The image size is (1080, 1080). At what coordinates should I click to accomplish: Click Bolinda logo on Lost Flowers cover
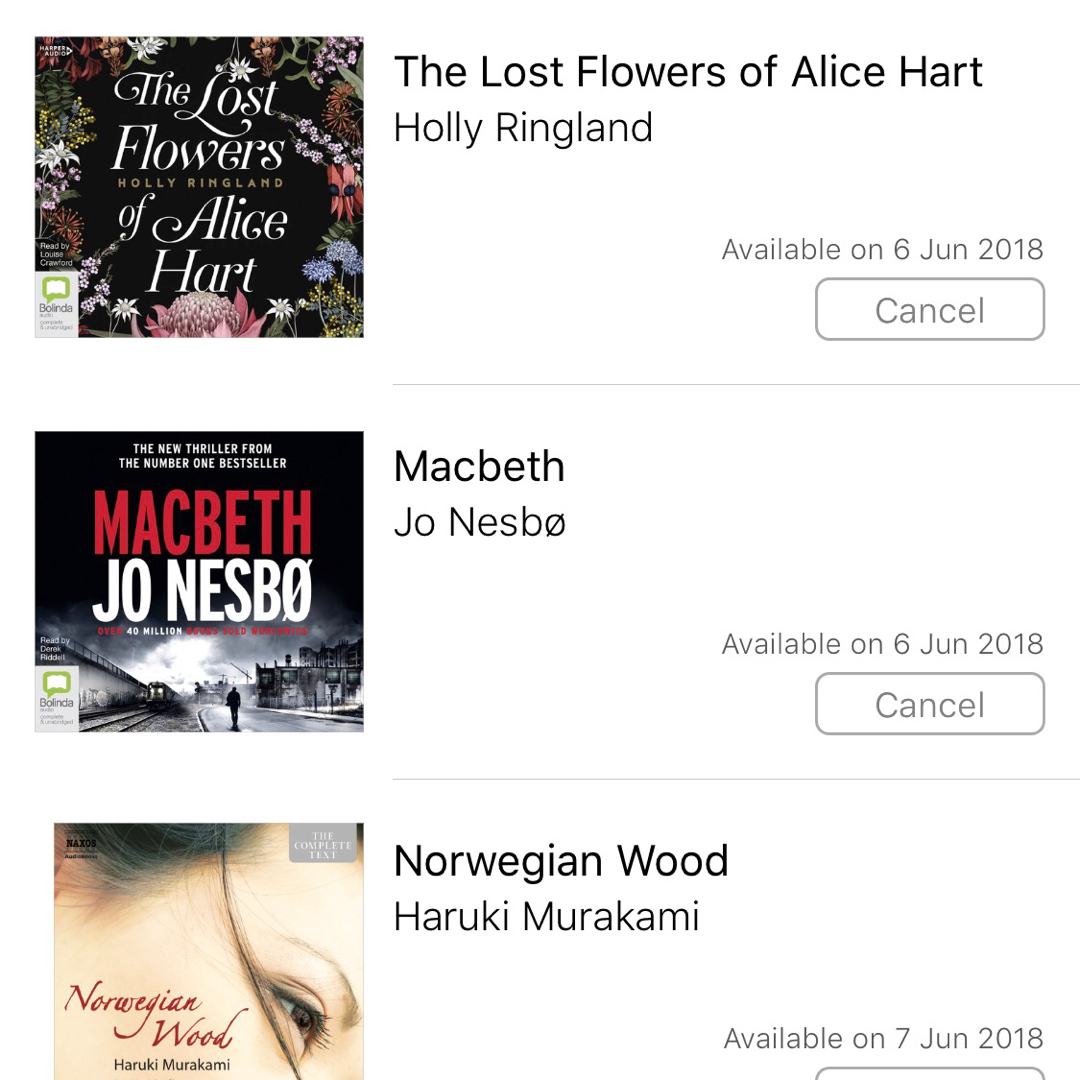[x=56, y=304]
